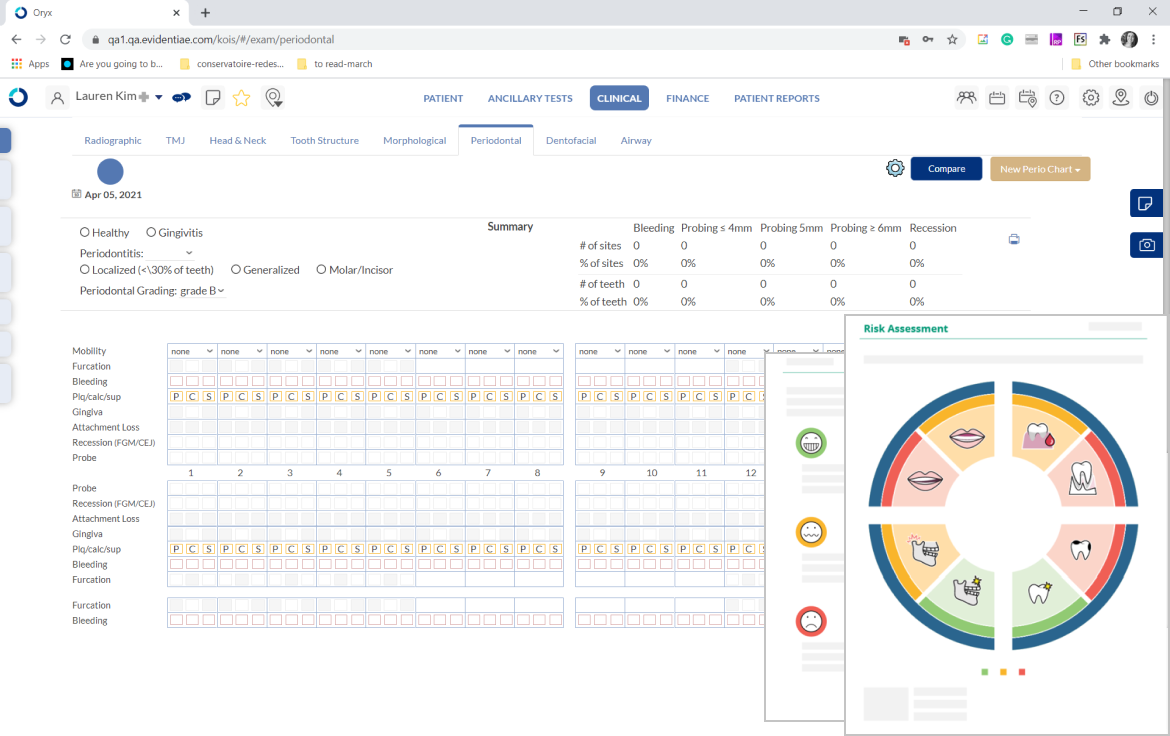Image resolution: width=1170 pixels, height=736 pixels.
Task: Click the green status square below the Risk Assessment wheel
Action: 984,671
